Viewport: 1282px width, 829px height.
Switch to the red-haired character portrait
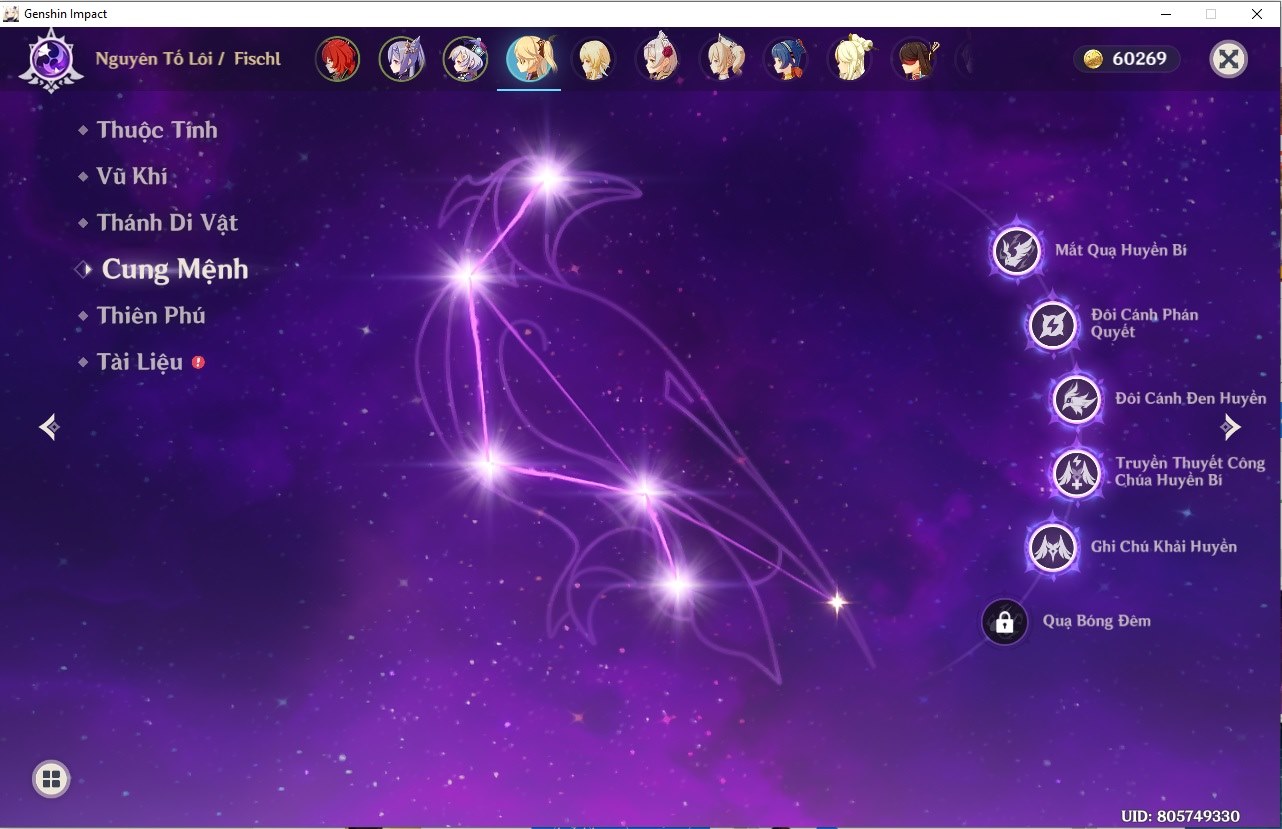click(337, 59)
